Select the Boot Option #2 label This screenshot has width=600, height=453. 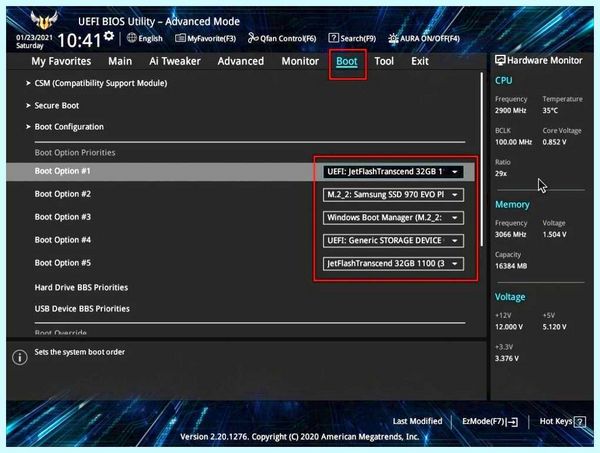coord(63,194)
